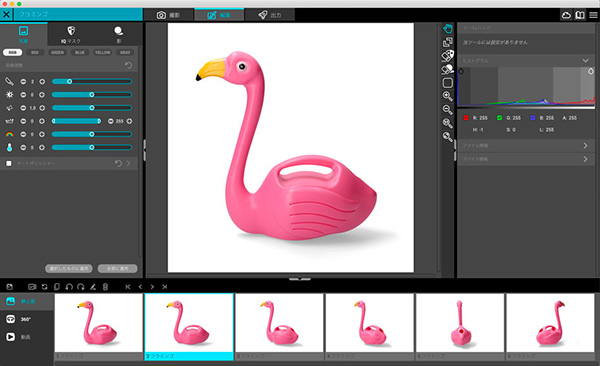Viewport: 600px width, 366px height.
Task: Toggle the auto-adjust checkbox below the sliders
Action: click(x=9, y=163)
